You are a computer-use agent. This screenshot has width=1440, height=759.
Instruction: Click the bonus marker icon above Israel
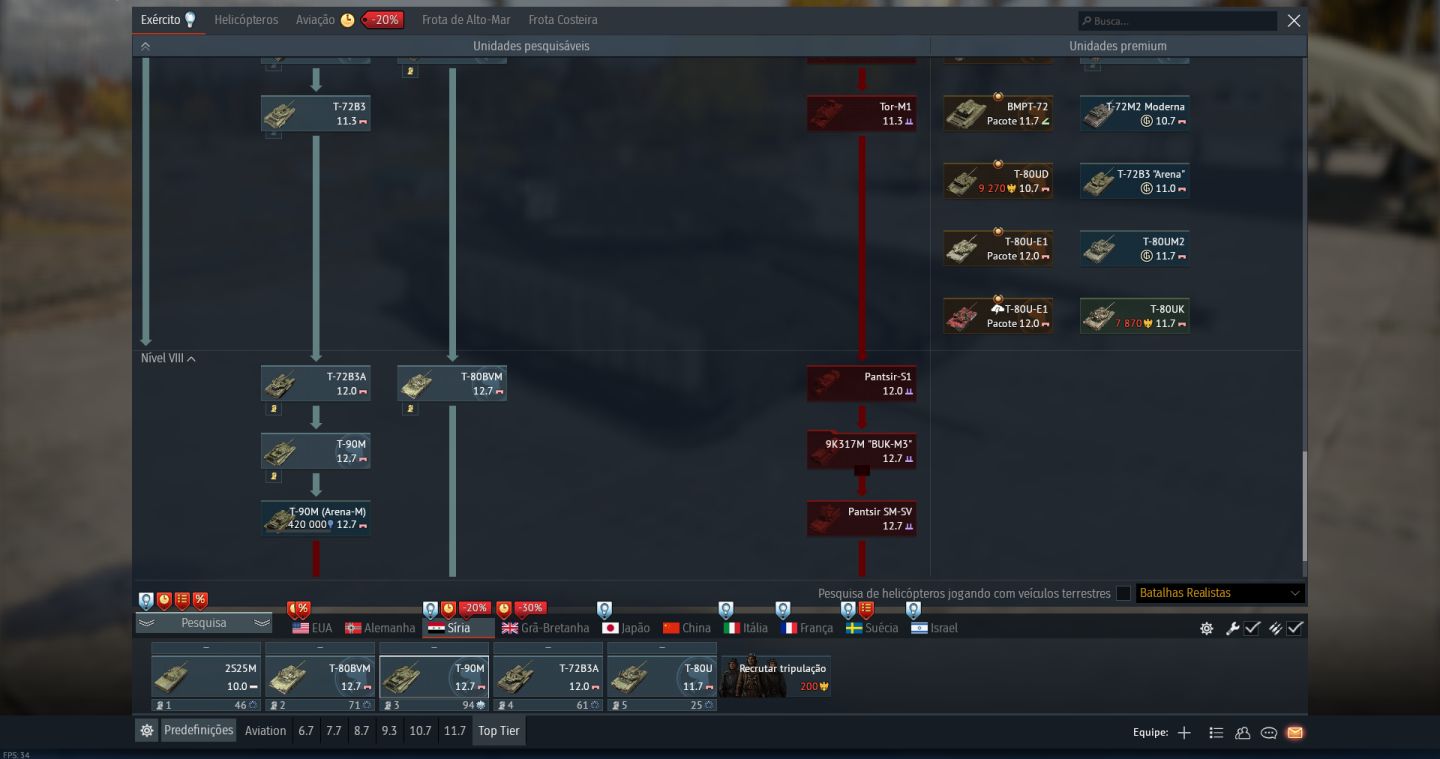tap(913, 609)
